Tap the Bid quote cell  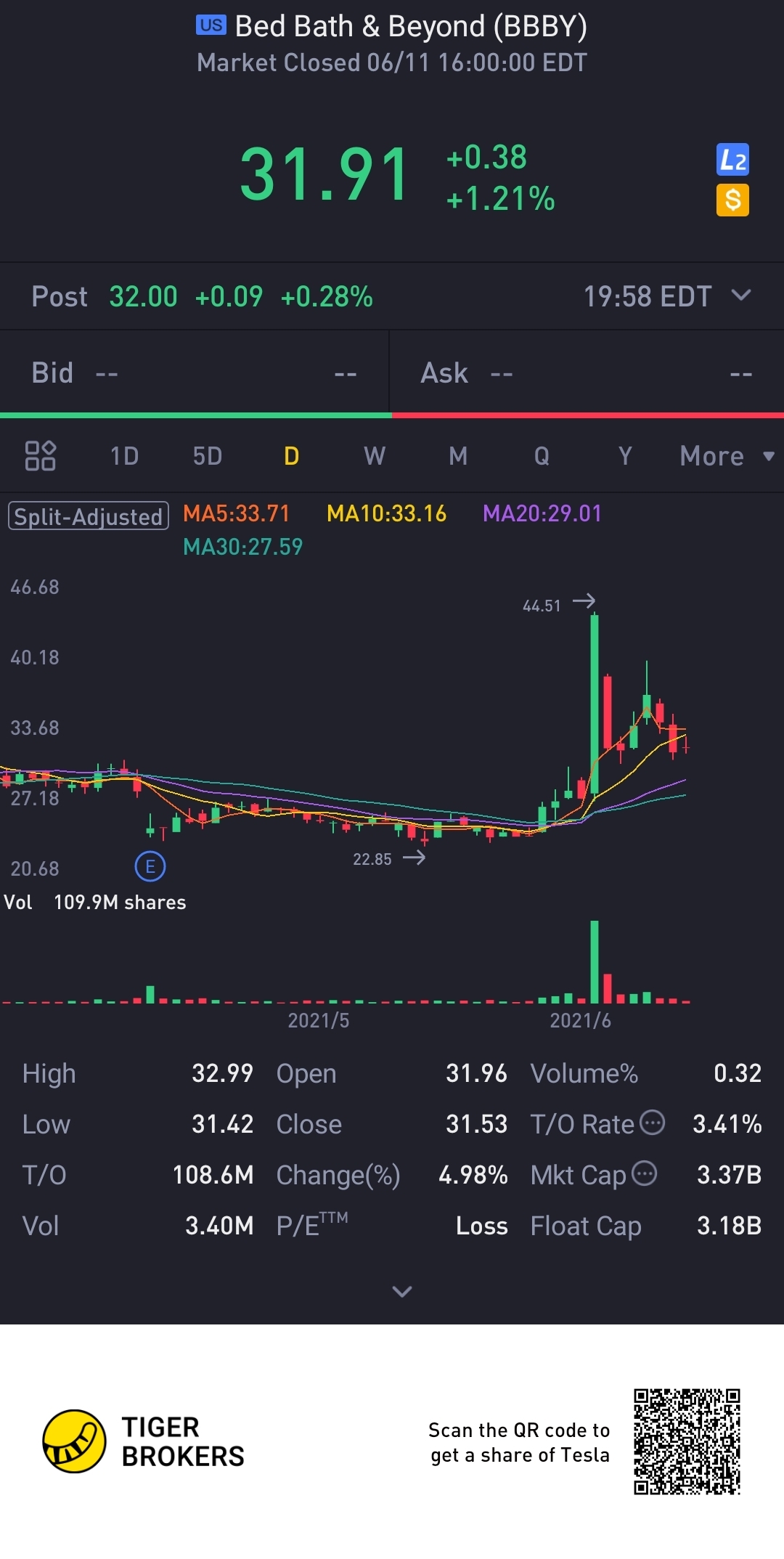click(195, 373)
